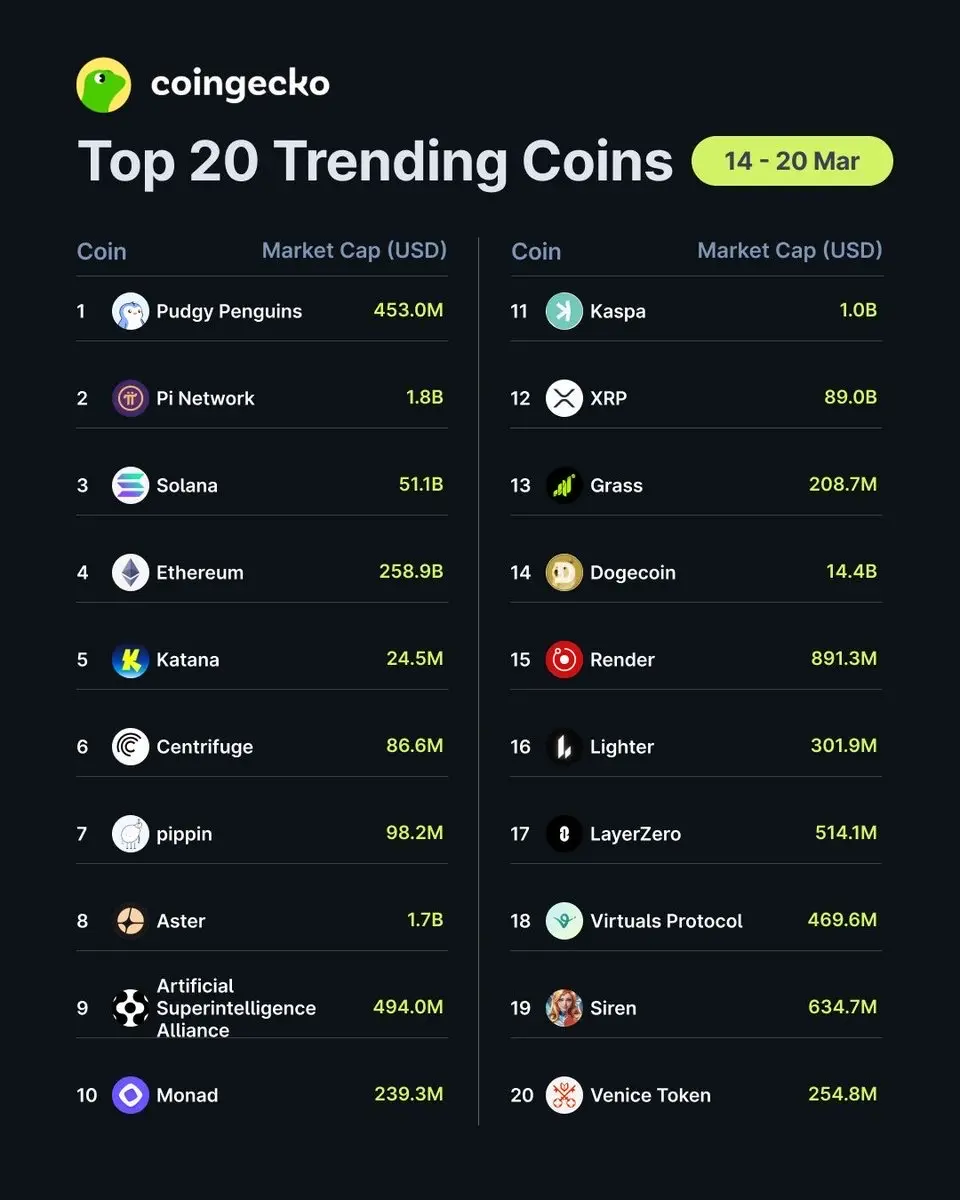Click the Virtuals Protocol coin name
The width and height of the screenshot is (960, 1200).
pos(666,921)
